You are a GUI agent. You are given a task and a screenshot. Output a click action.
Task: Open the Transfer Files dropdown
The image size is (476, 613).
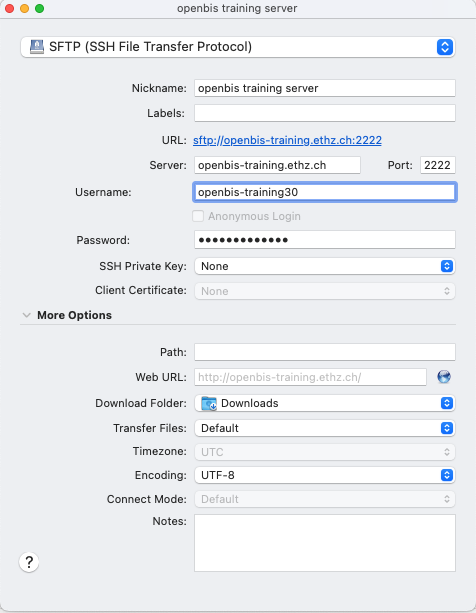324,428
